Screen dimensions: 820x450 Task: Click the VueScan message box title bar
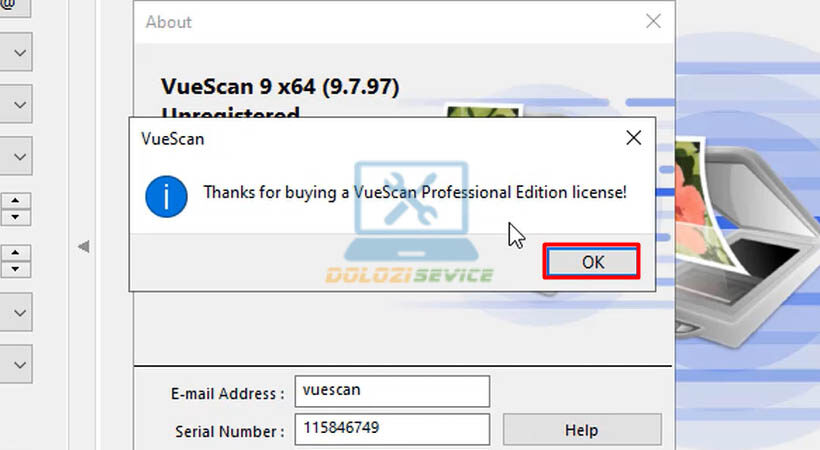377,139
